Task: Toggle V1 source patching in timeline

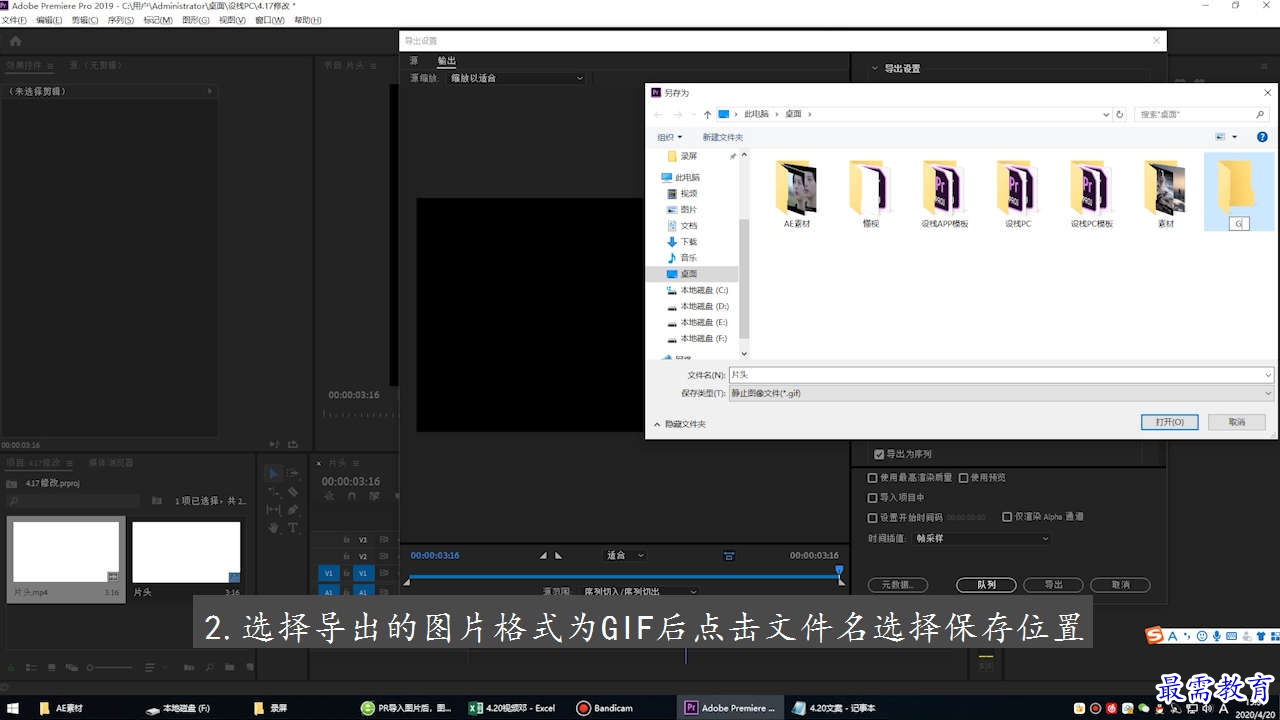Action: 328,573
